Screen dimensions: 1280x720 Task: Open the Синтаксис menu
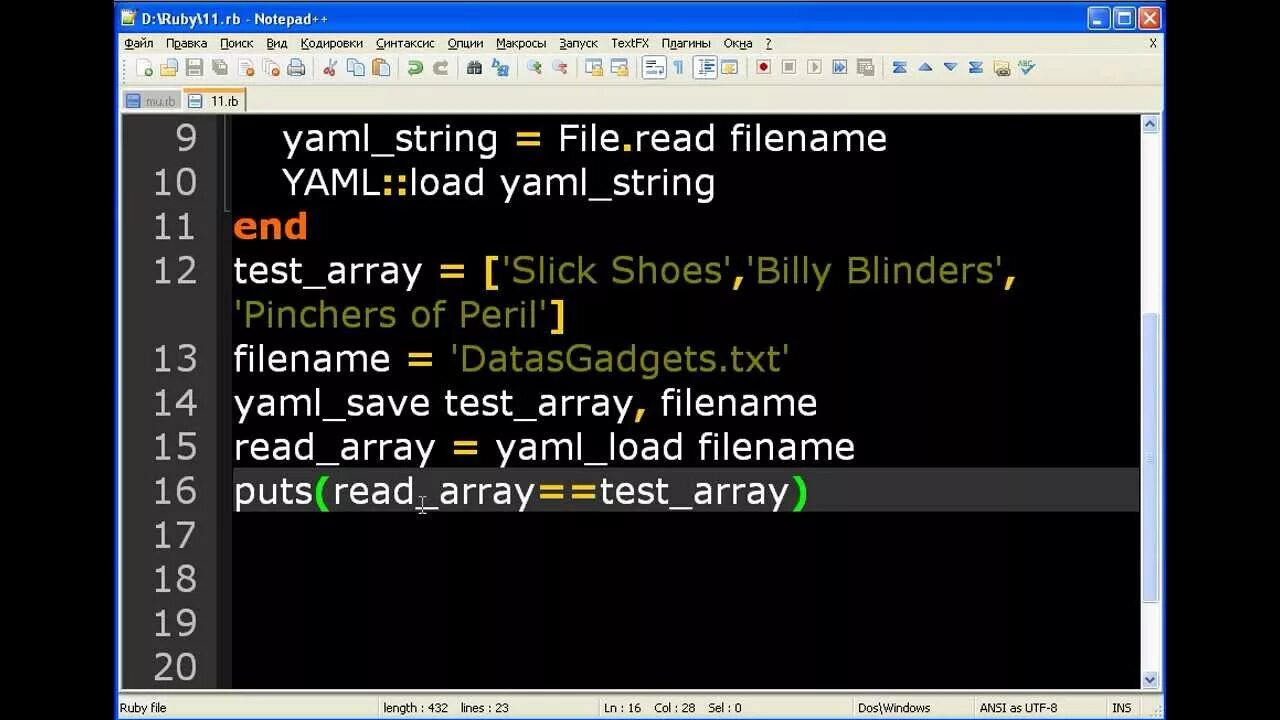click(405, 44)
